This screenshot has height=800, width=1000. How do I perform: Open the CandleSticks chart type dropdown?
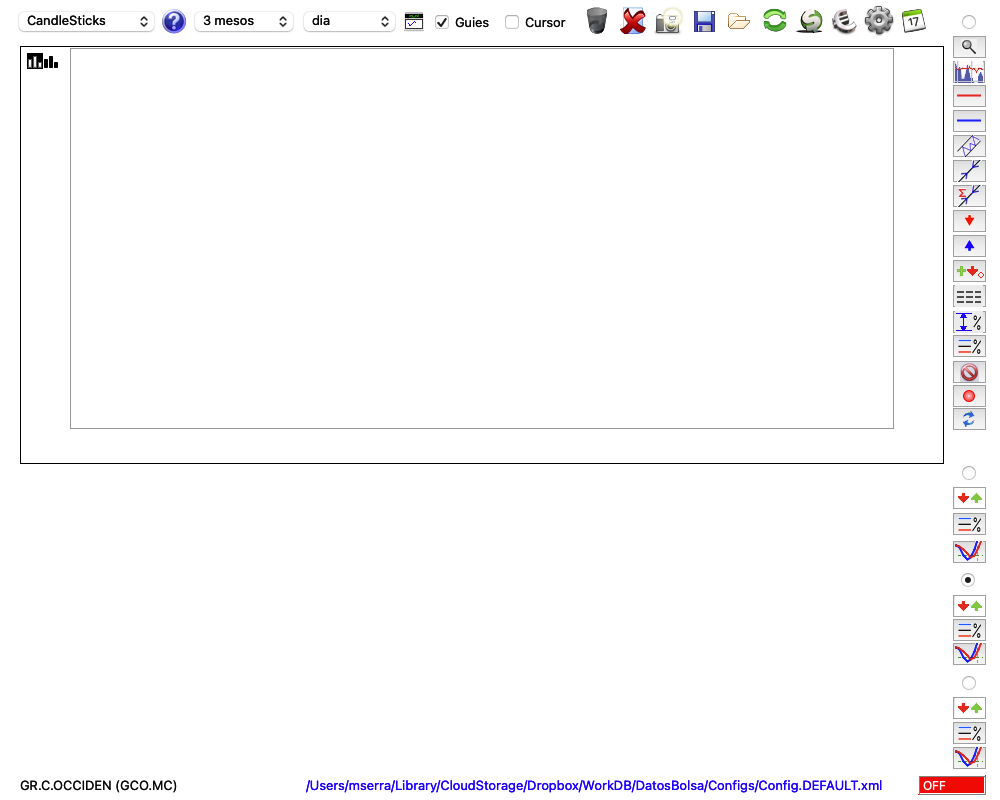87,21
